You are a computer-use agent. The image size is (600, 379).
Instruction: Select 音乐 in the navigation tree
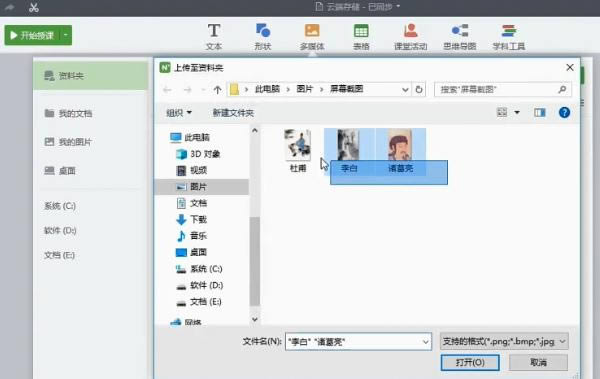pos(192,236)
